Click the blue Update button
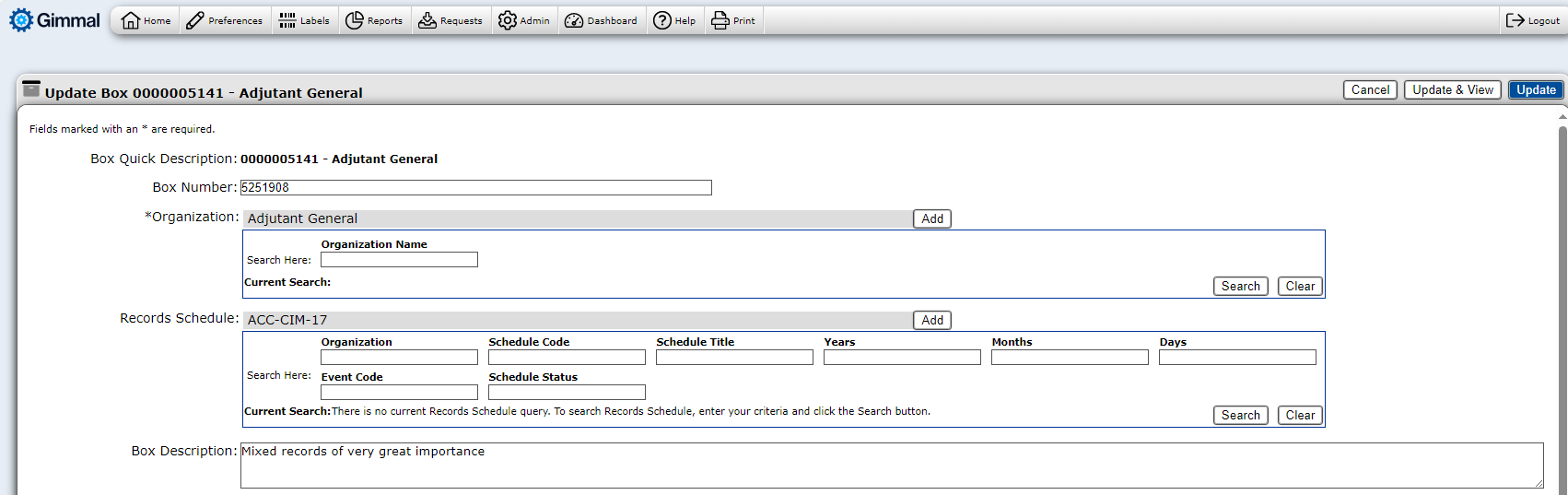This screenshot has width=1568, height=495. 1536,89
